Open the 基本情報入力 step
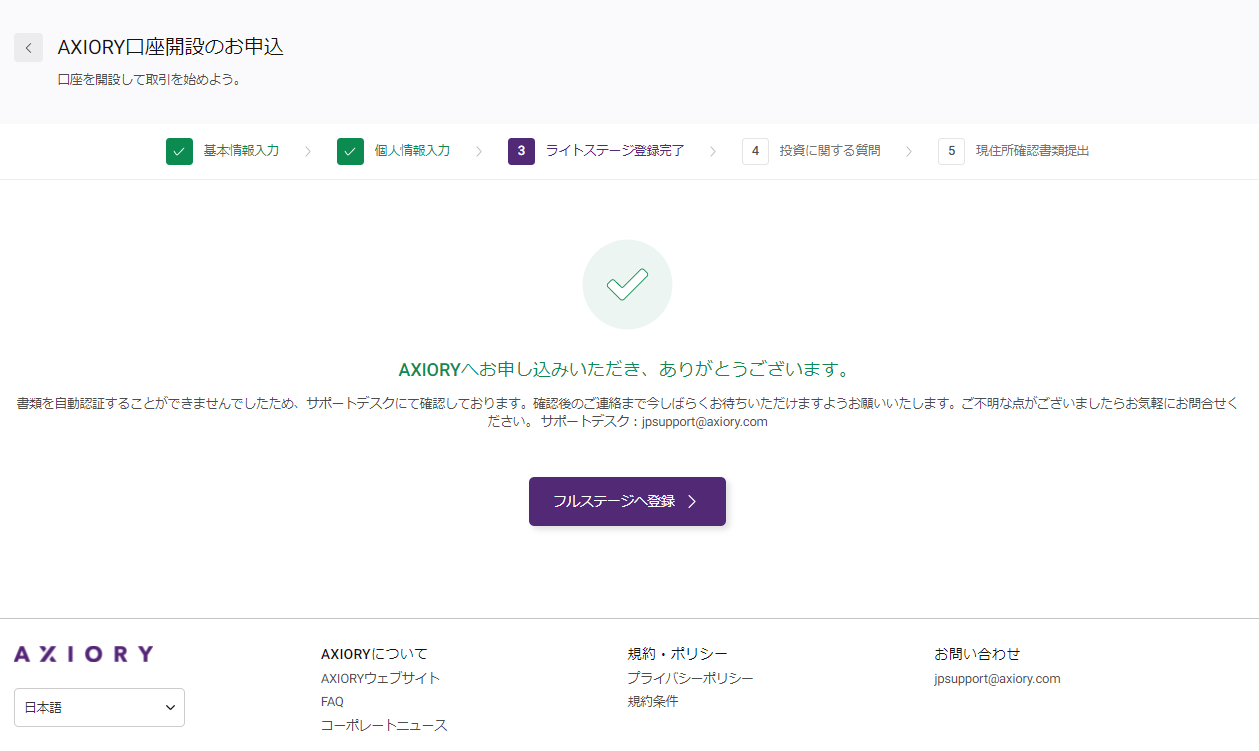Screen dimensions: 1259x751 point(241,151)
